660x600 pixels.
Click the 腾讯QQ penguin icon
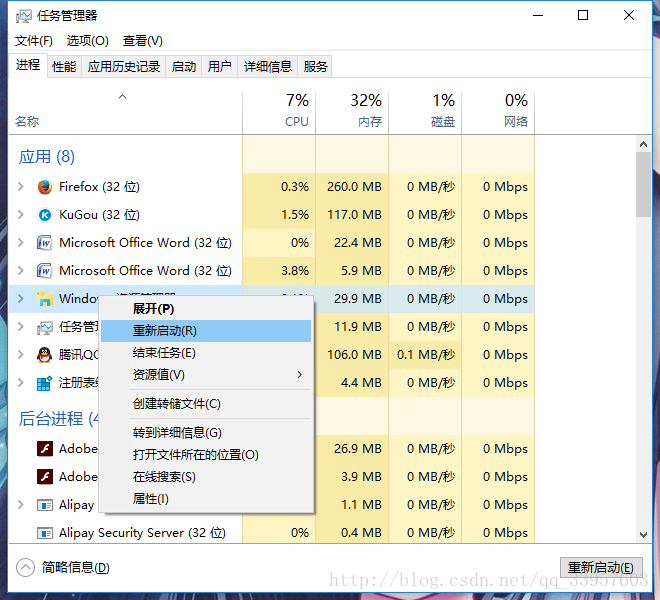pos(45,355)
